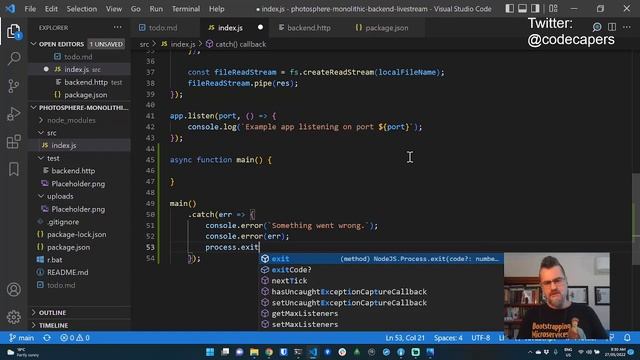Open Customize Layout icon
This screenshot has height=360, width=640.
tap(553, 9)
